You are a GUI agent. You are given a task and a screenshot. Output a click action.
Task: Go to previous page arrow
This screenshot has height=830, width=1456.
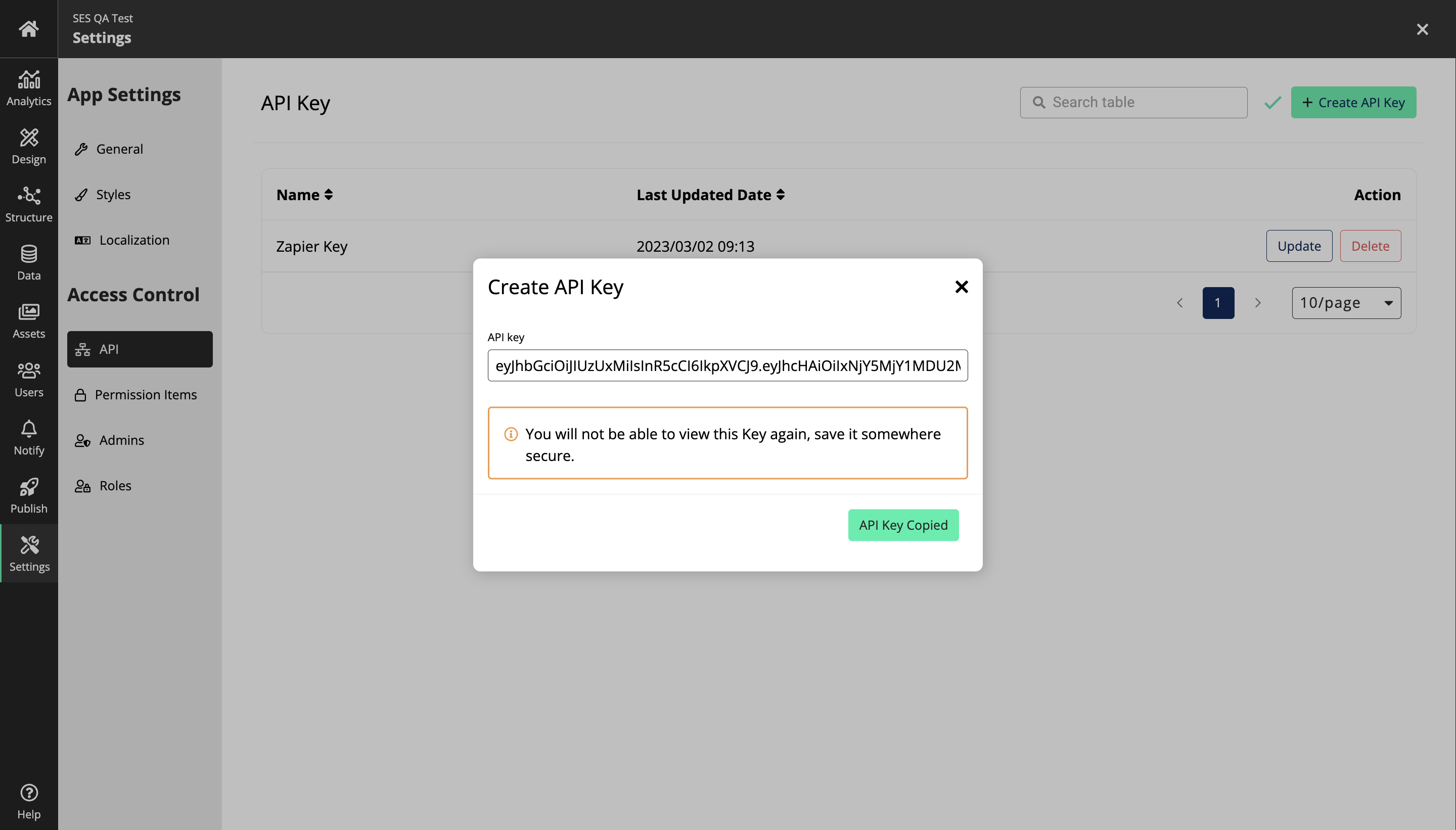tap(1180, 303)
